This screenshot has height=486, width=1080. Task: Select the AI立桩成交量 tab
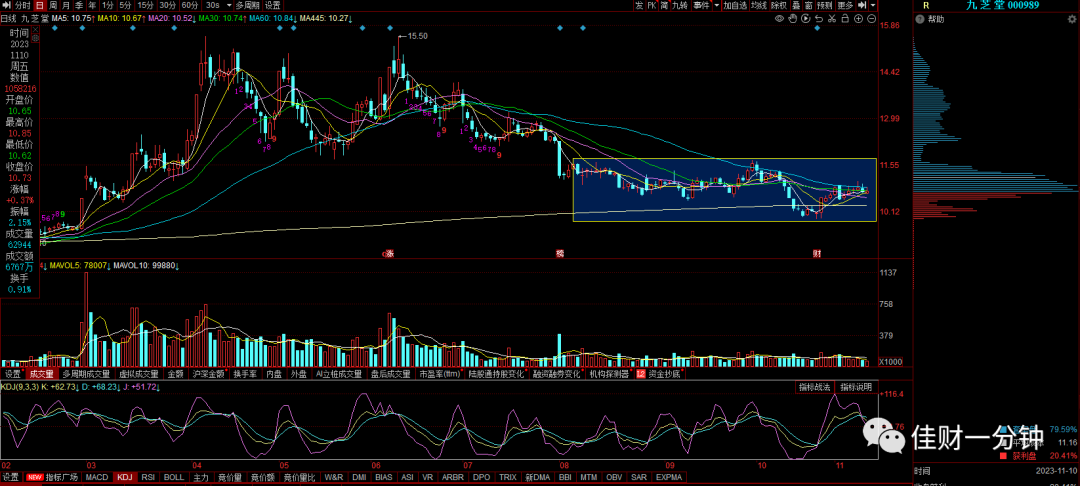338,374
